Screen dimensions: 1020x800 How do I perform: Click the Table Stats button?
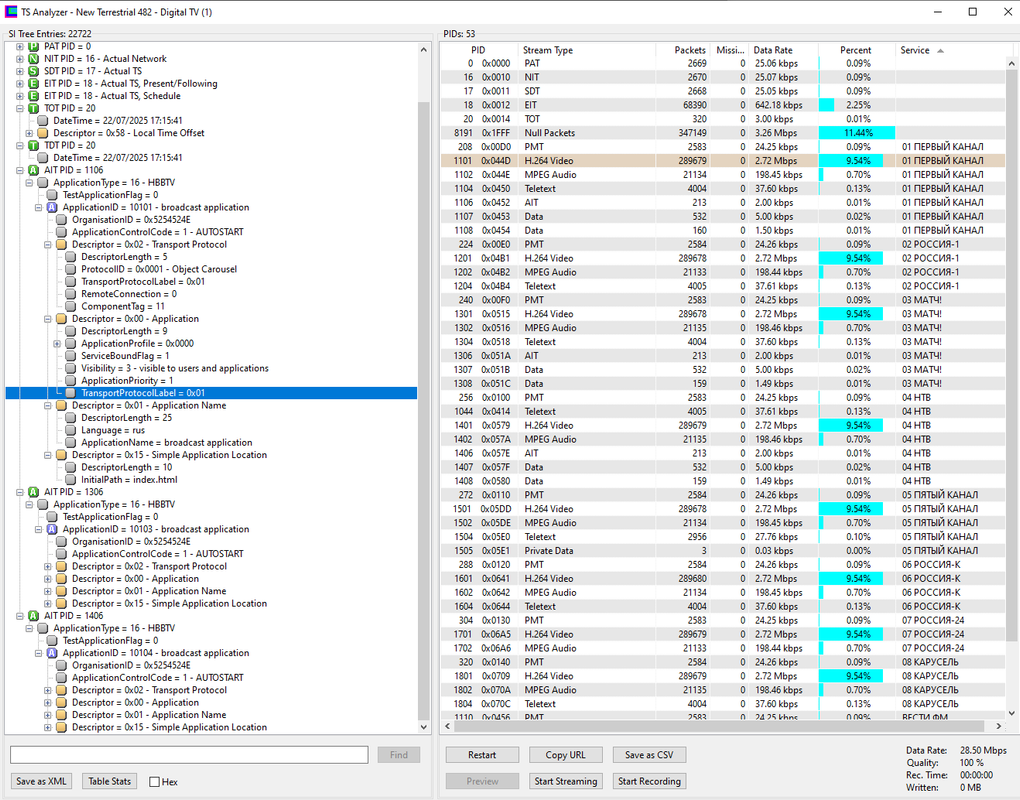click(109, 781)
